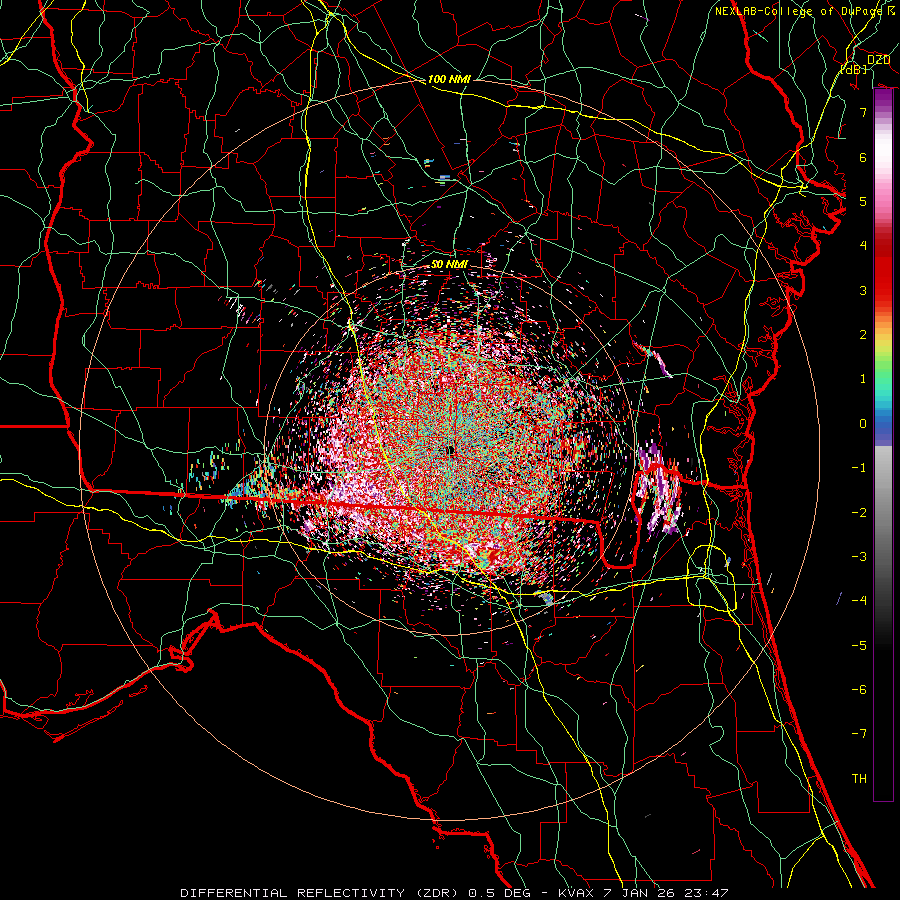Screen dimensions: 900x900
Task: Click the positive "2" scale value
Action: [863, 335]
